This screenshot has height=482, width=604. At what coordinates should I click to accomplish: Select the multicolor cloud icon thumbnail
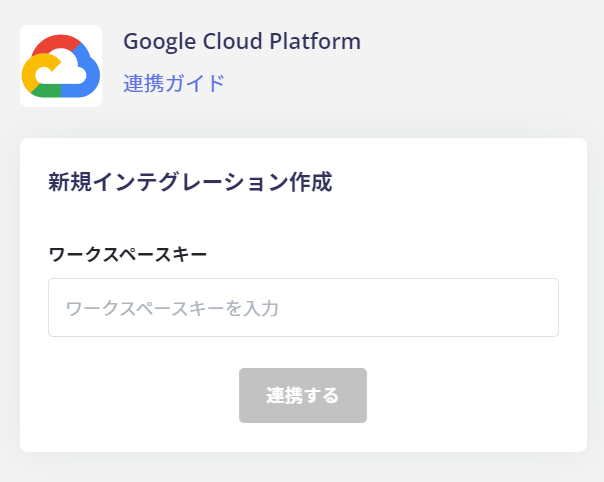[61, 66]
